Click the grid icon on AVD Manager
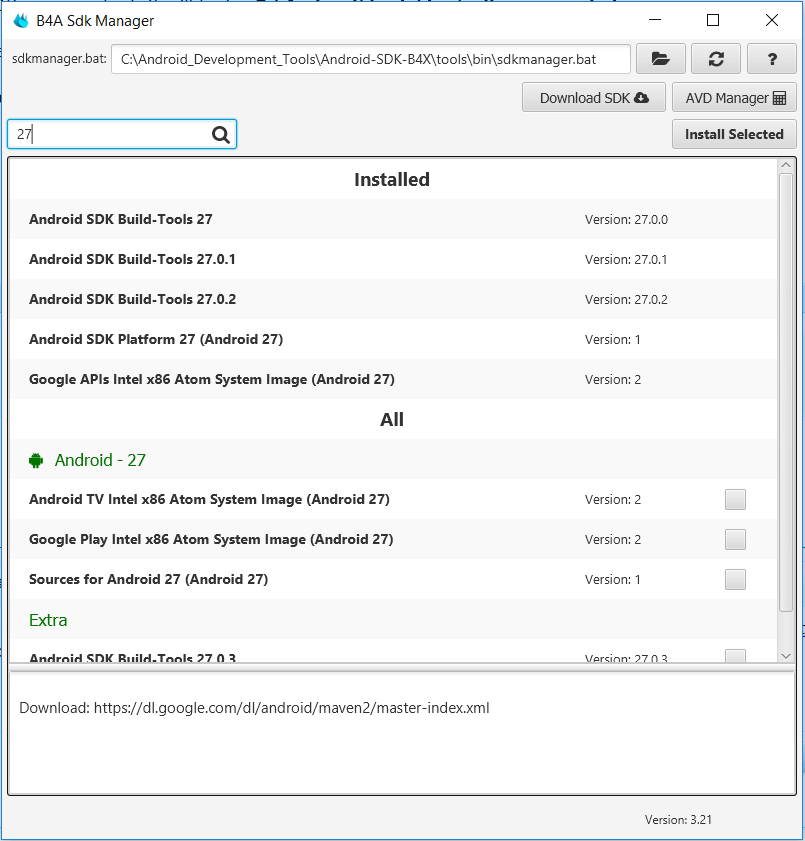 coord(777,97)
